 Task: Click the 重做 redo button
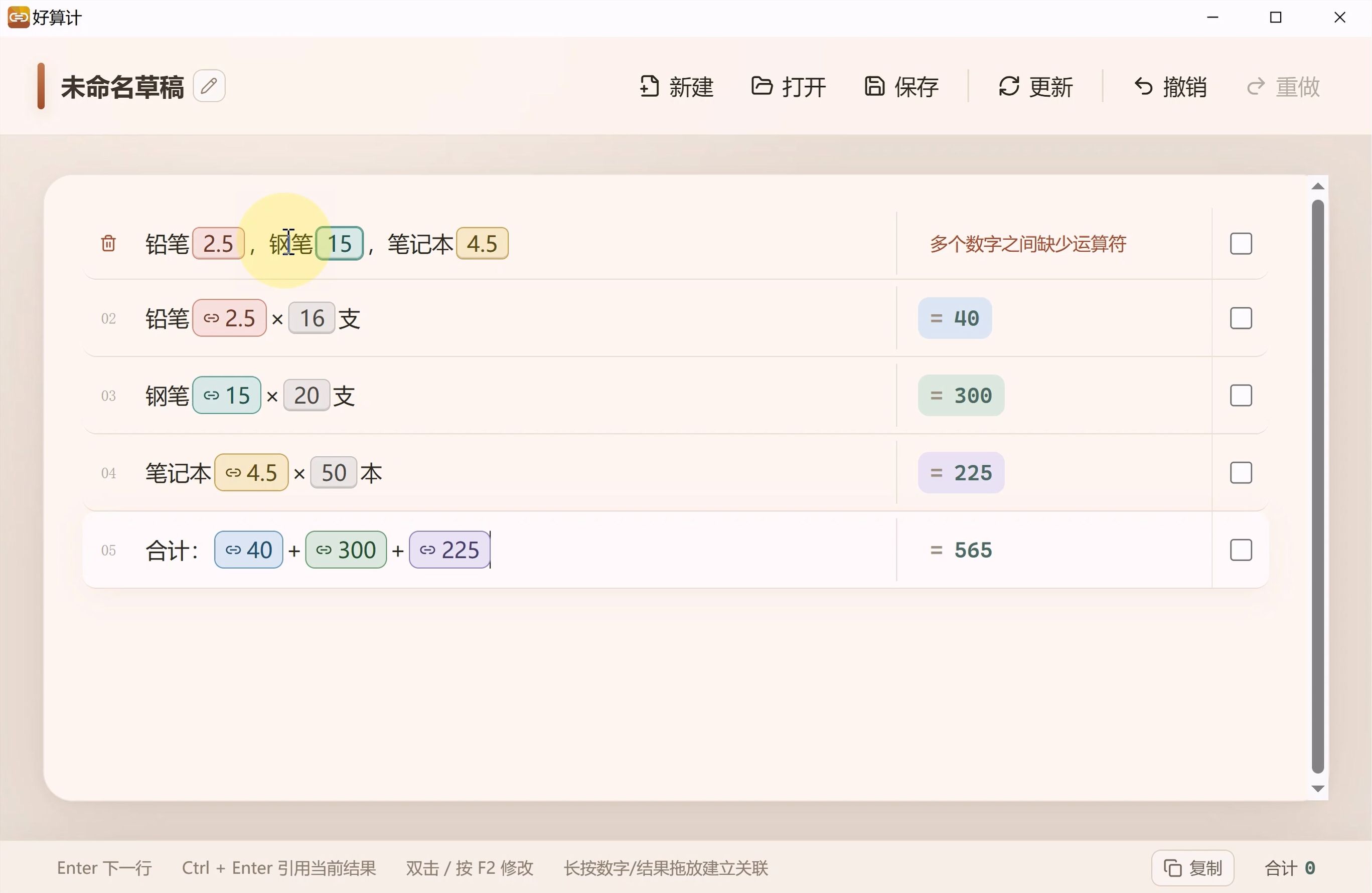coord(1283,87)
